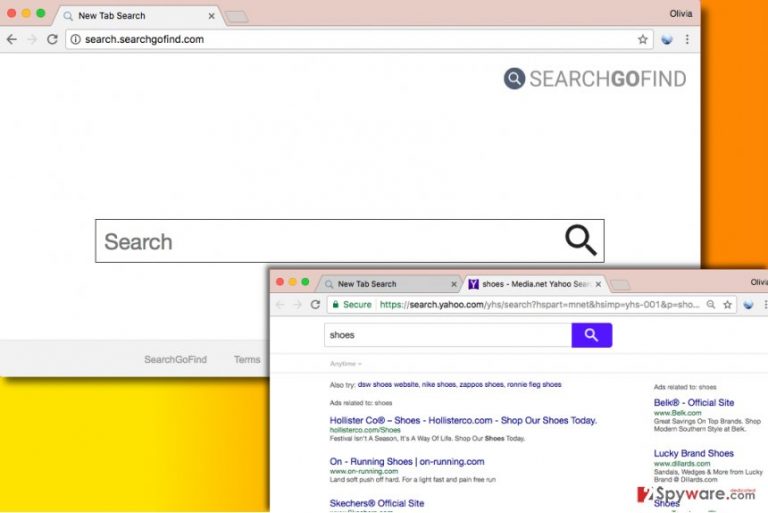Go back in the SearchGoFind window
768x513 pixels.
[x=12, y=39]
